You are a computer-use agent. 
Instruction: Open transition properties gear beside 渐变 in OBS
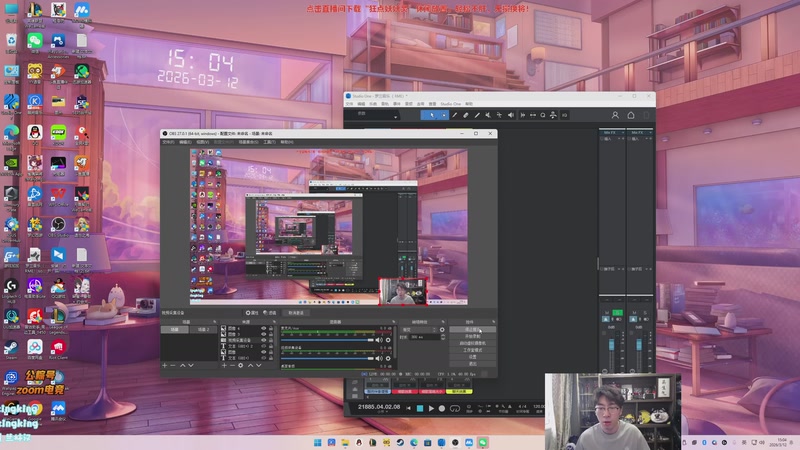point(442,330)
